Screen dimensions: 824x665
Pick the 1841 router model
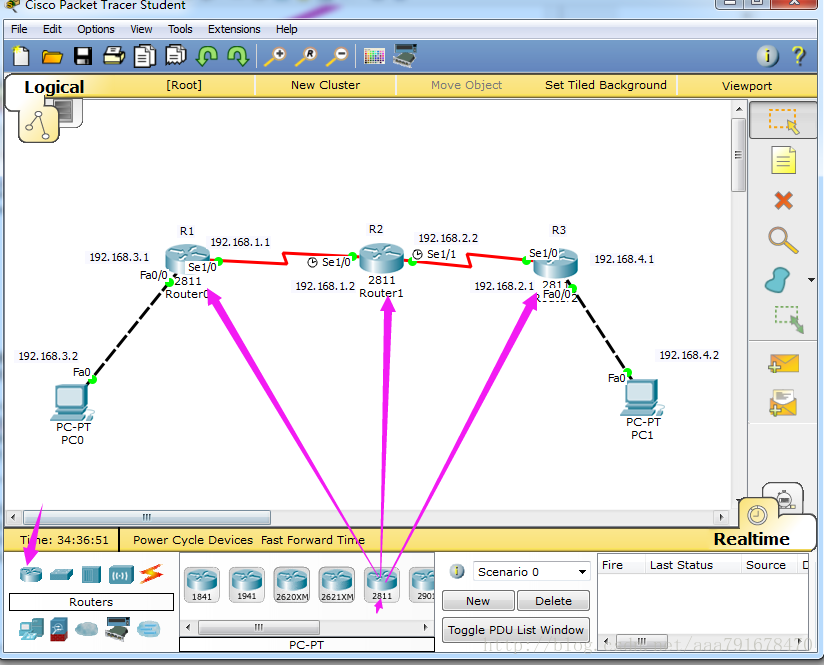[202, 585]
